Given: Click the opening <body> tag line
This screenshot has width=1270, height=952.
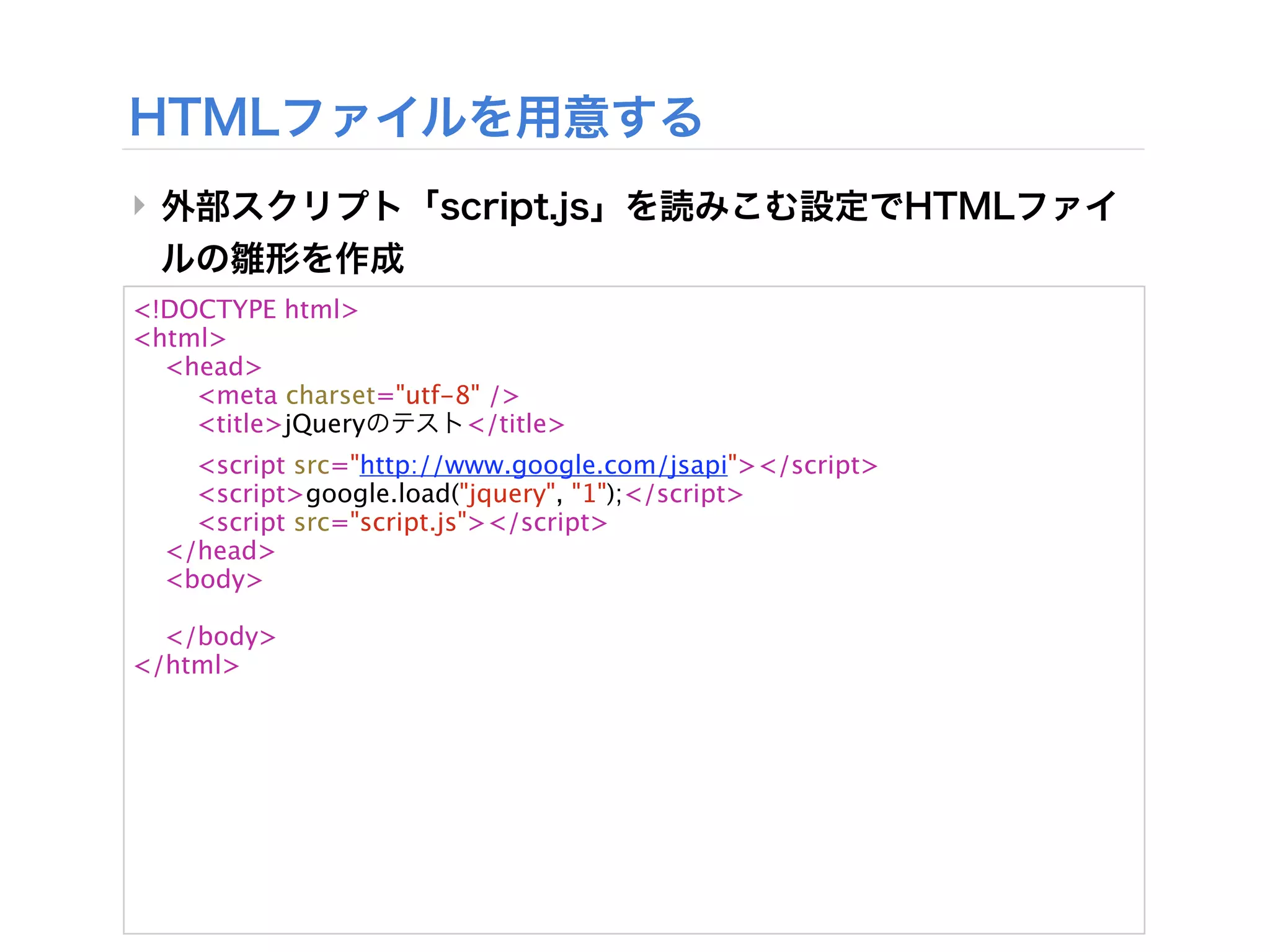Looking at the screenshot, I should click(x=215, y=580).
